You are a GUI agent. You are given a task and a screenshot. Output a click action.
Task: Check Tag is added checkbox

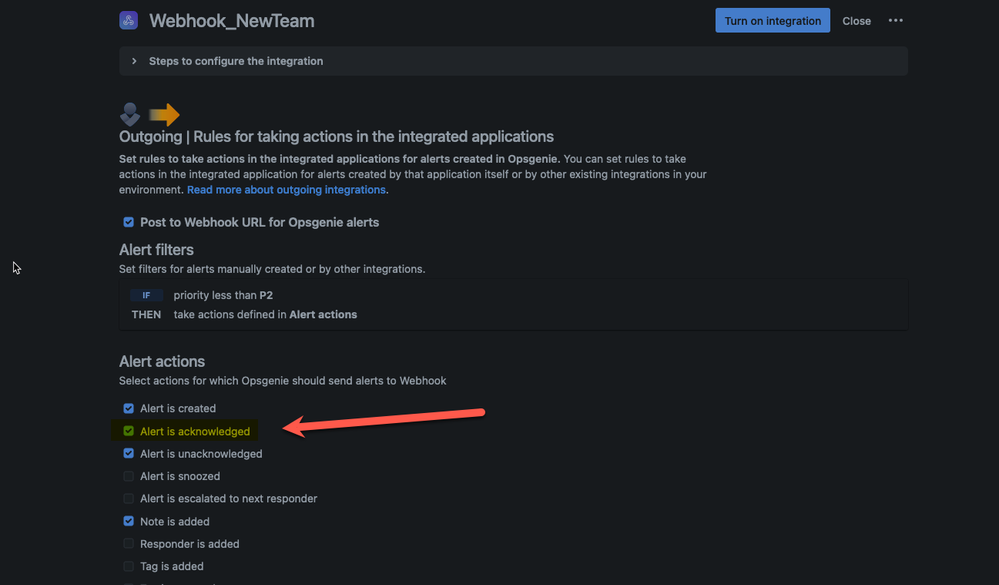[129, 566]
